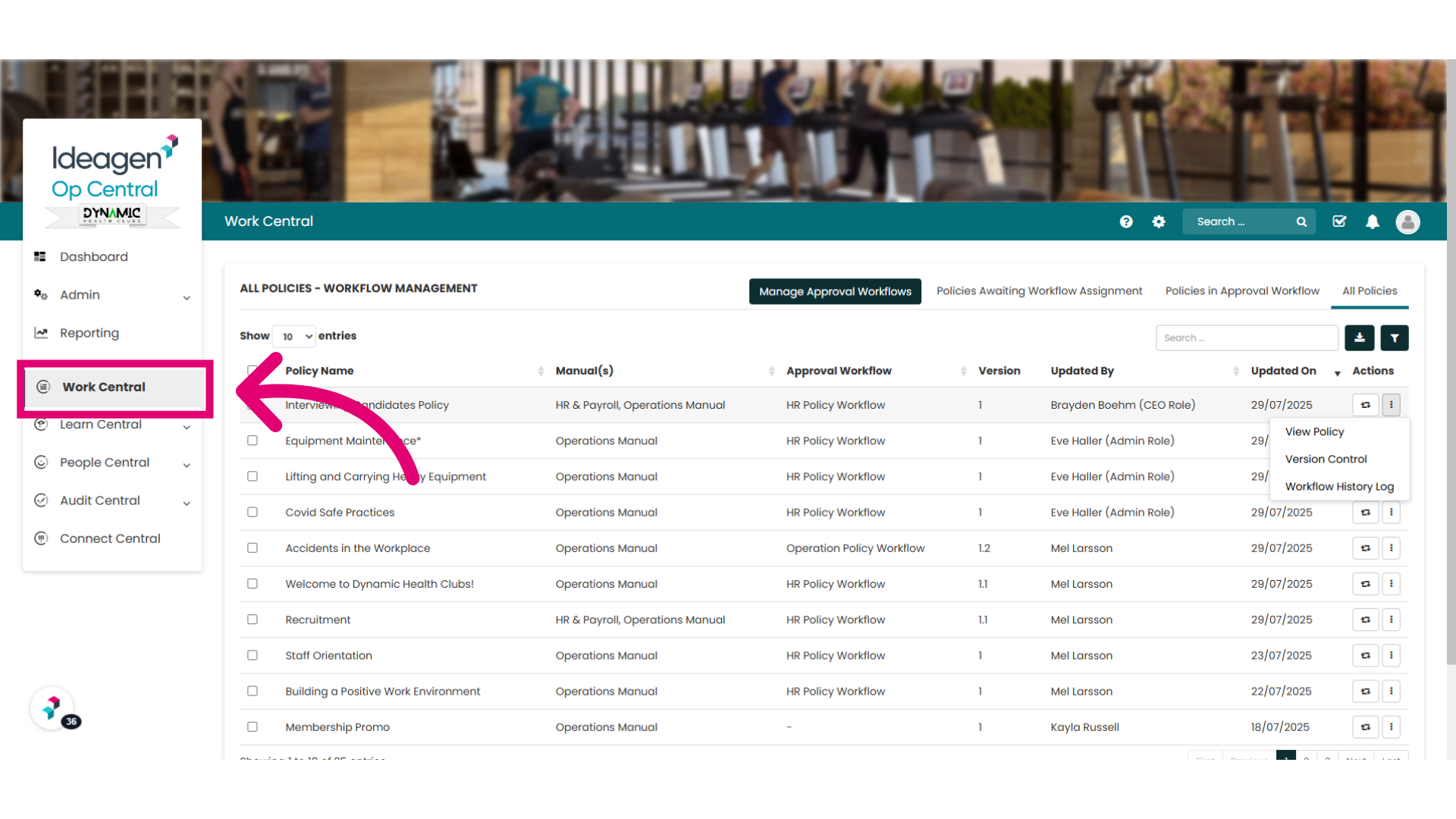This screenshot has height=819, width=1456.
Task: Open the tasks checkbox icon in header
Action: coord(1339,221)
